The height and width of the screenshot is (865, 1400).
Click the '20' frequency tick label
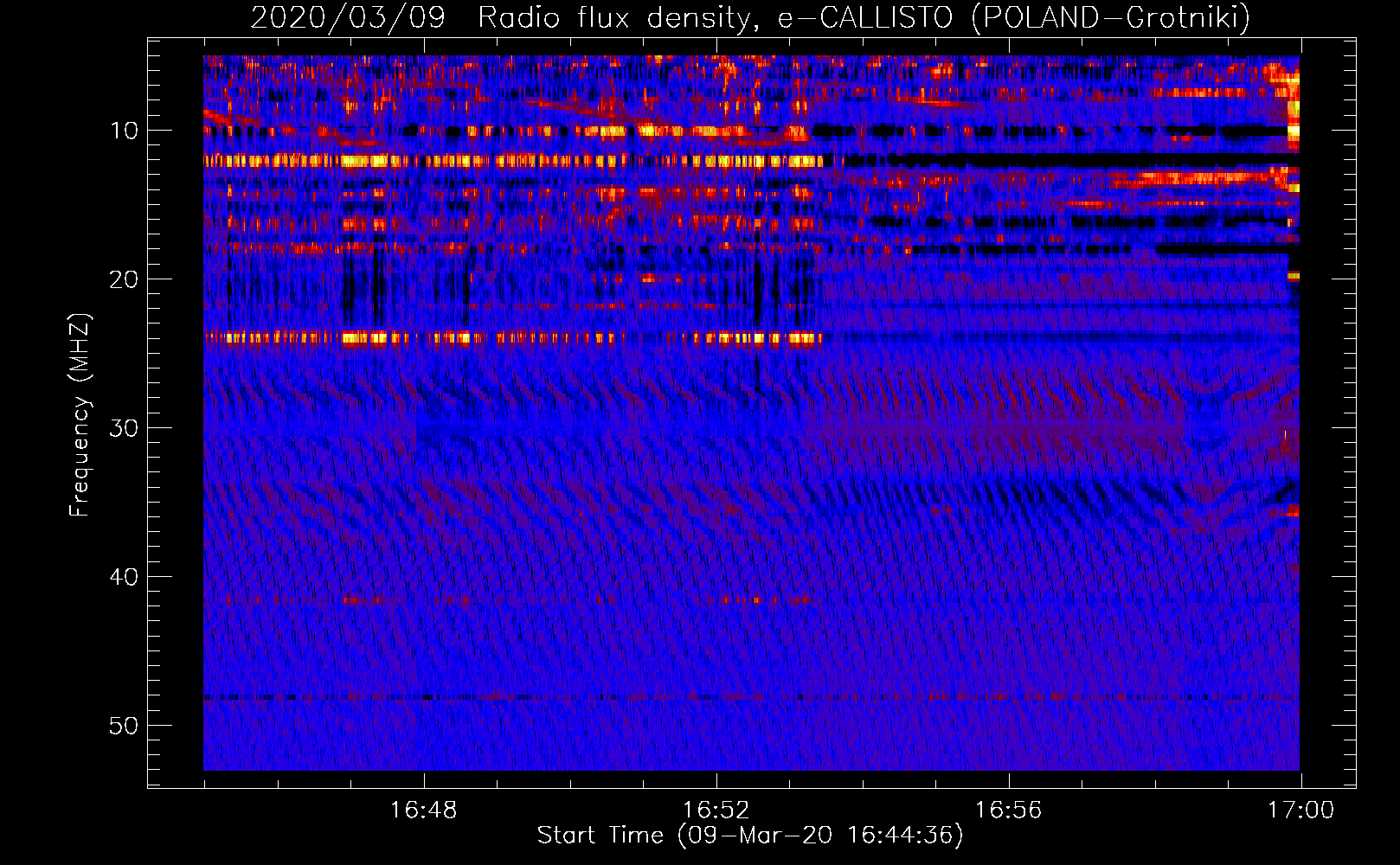pyautogui.click(x=125, y=279)
